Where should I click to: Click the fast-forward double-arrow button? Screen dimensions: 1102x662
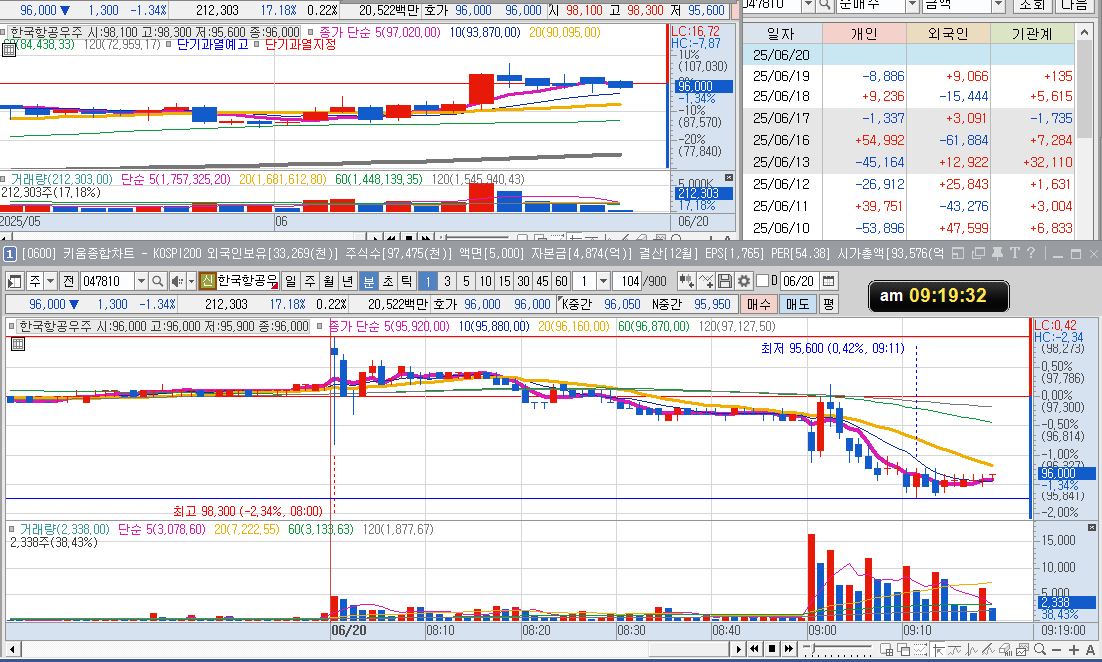pos(789,649)
